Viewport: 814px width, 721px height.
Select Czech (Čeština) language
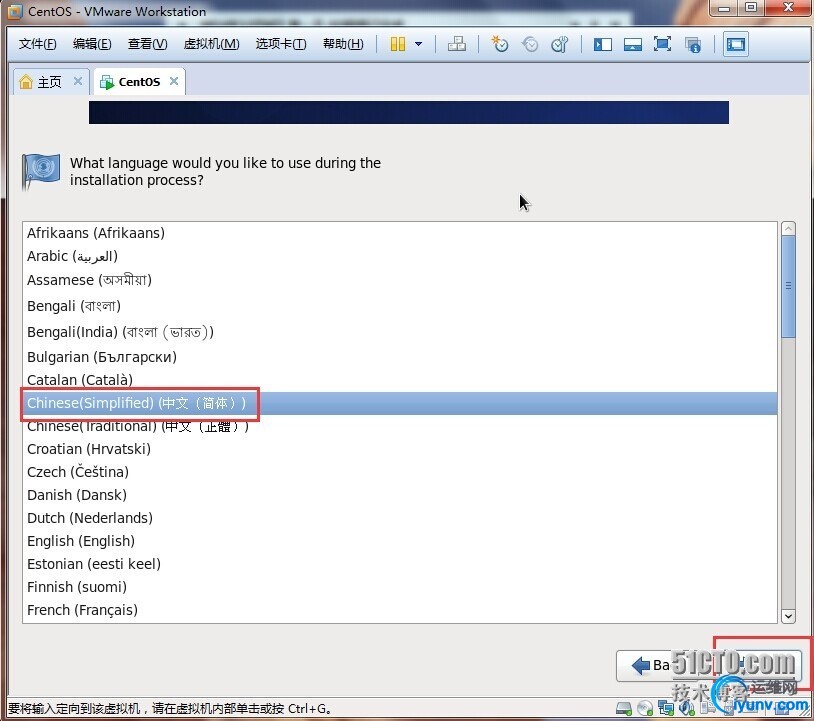[x=400, y=472]
